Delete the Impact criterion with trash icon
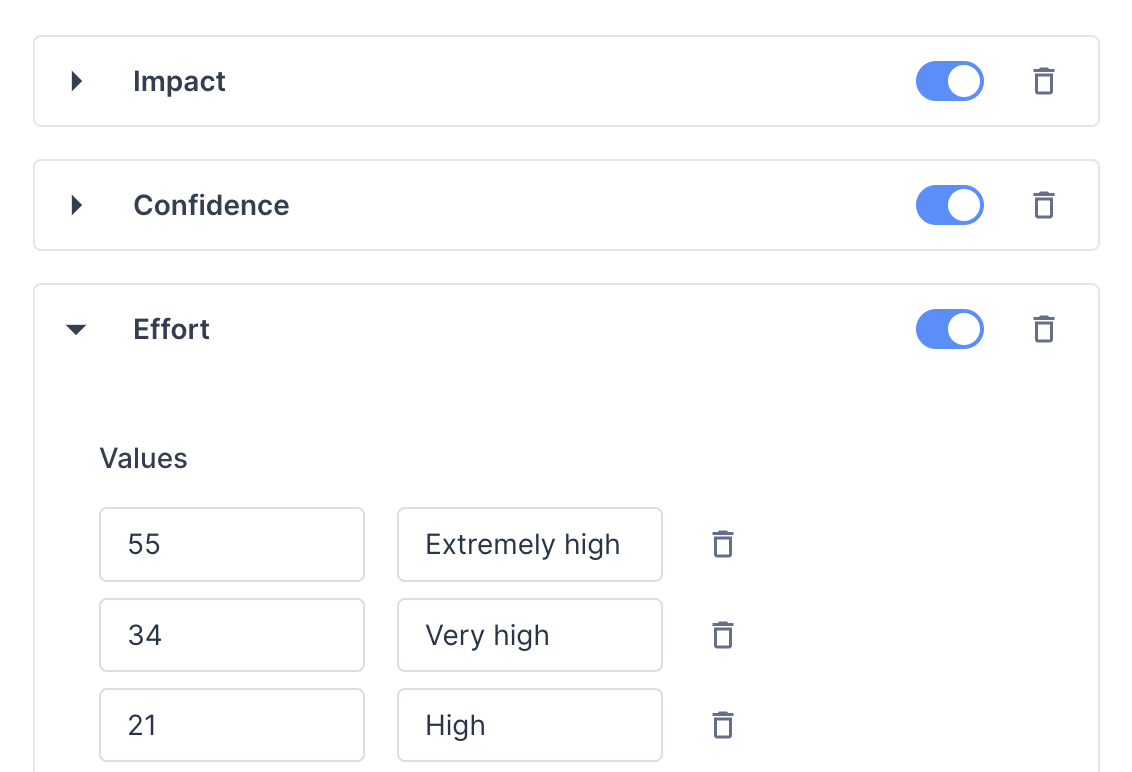 1043,81
